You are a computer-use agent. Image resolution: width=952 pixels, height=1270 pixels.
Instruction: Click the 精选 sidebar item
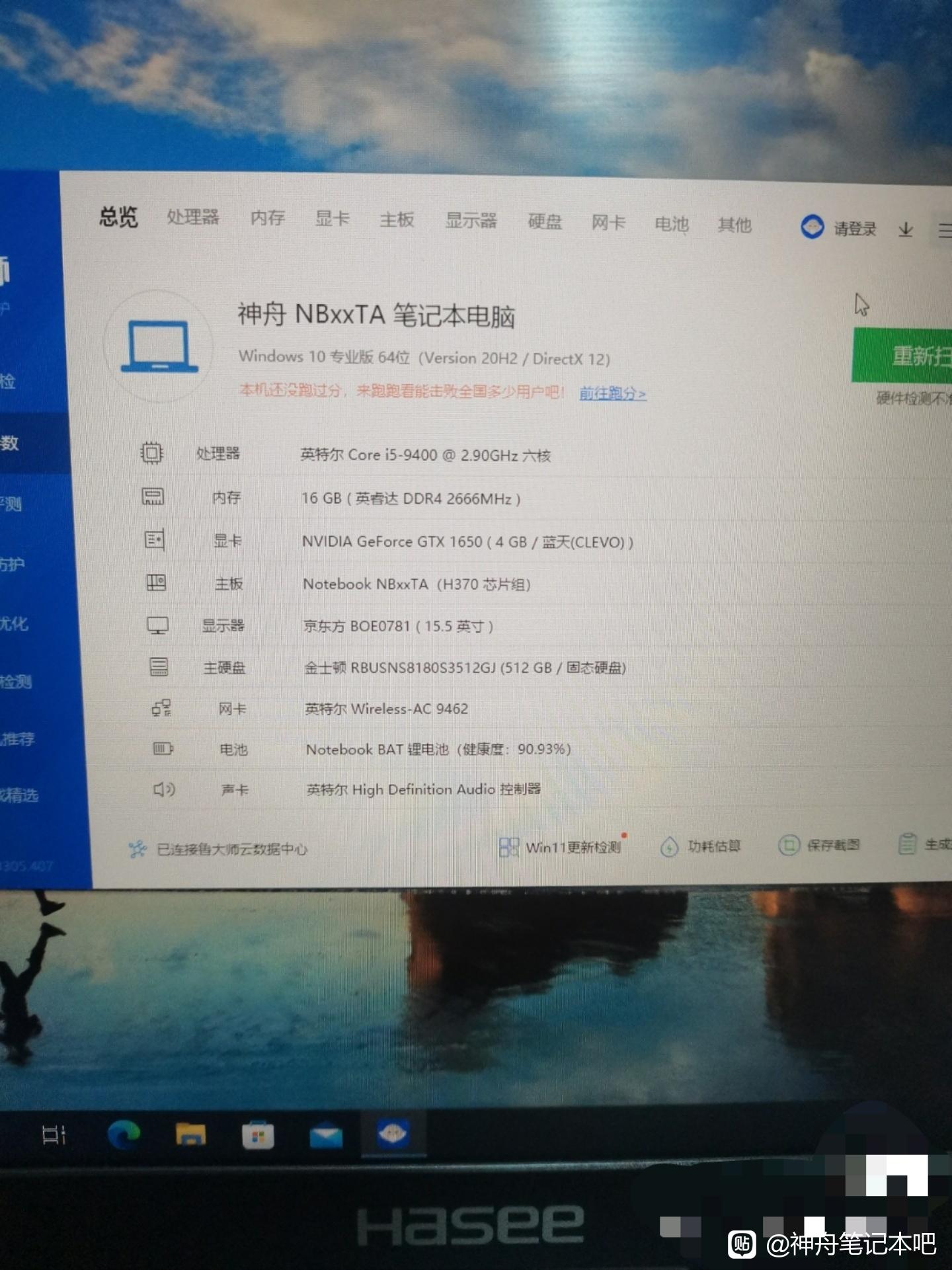[x=20, y=795]
